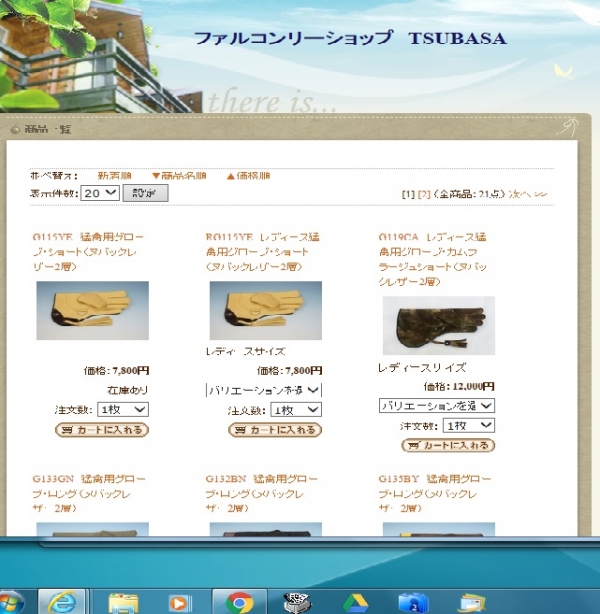This screenshot has height=614, width=600.
Task: Sort products by newest order link
Action: click(114, 176)
